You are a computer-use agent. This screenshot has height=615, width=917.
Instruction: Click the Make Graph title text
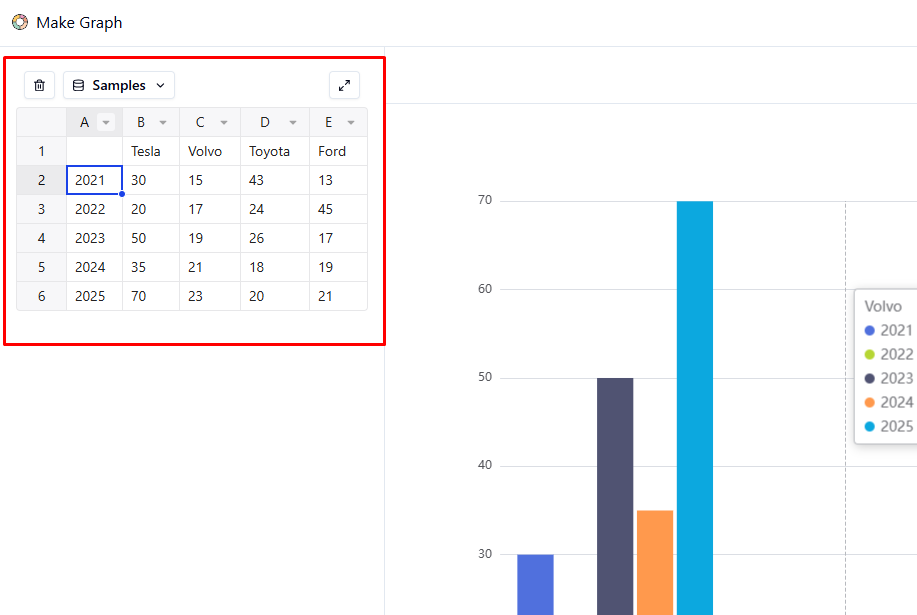[79, 22]
